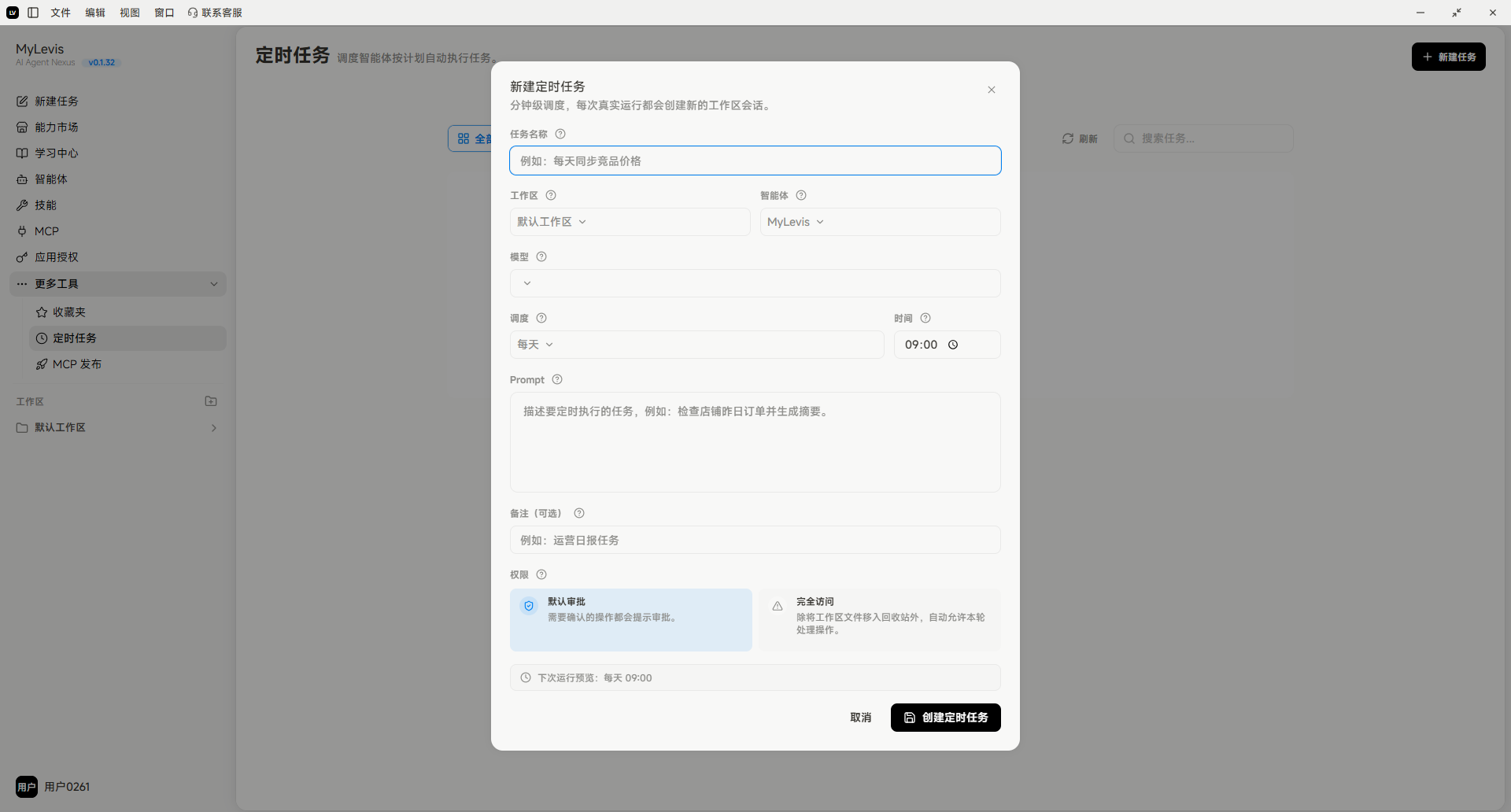Click the help icon next to 工作区 label
Image resolution: width=1511 pixels, height=812 pixels.
pyautogui.click(x=551, y=195)
